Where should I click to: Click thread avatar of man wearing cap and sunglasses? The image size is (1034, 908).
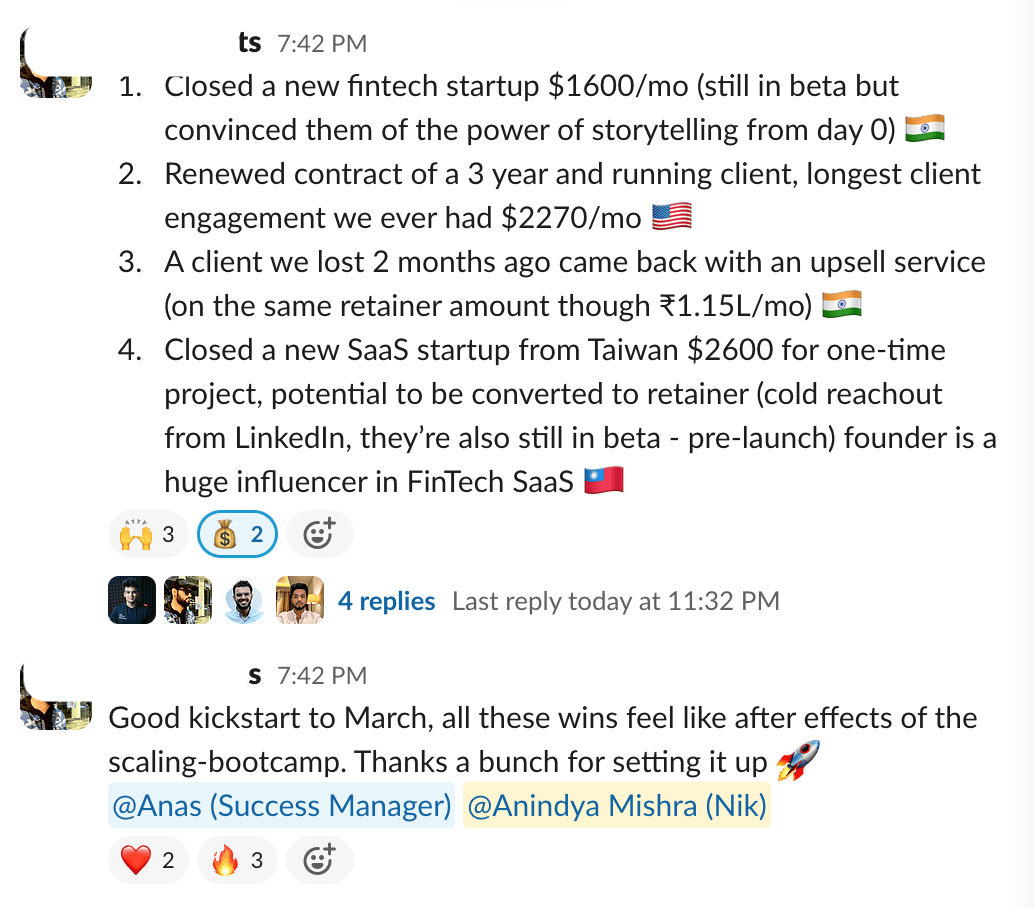click(188, 600)
